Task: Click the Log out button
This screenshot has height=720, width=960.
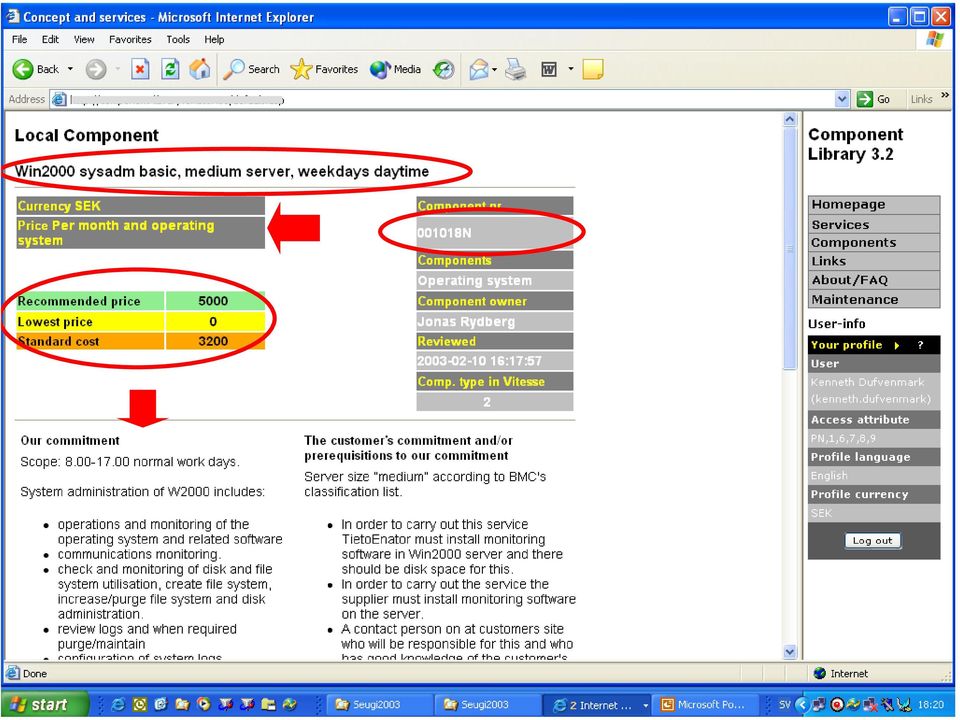Action: [x=872, y=541]
